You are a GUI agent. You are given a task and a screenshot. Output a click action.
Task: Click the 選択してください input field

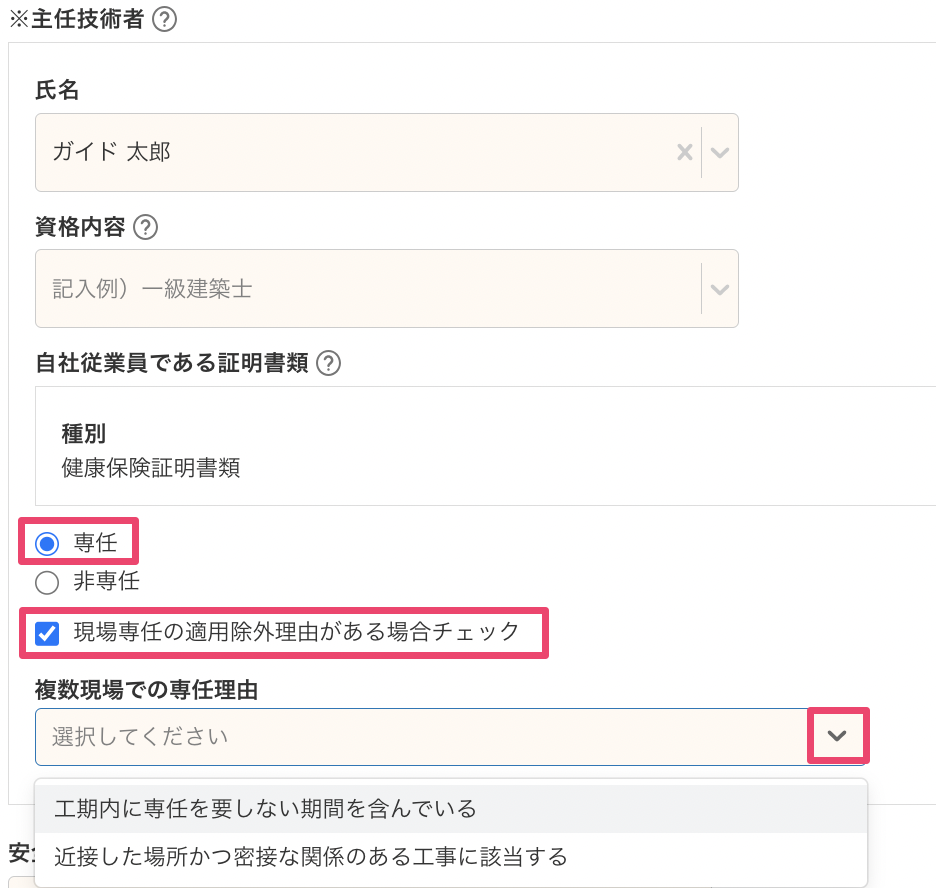tap(420, 737)
